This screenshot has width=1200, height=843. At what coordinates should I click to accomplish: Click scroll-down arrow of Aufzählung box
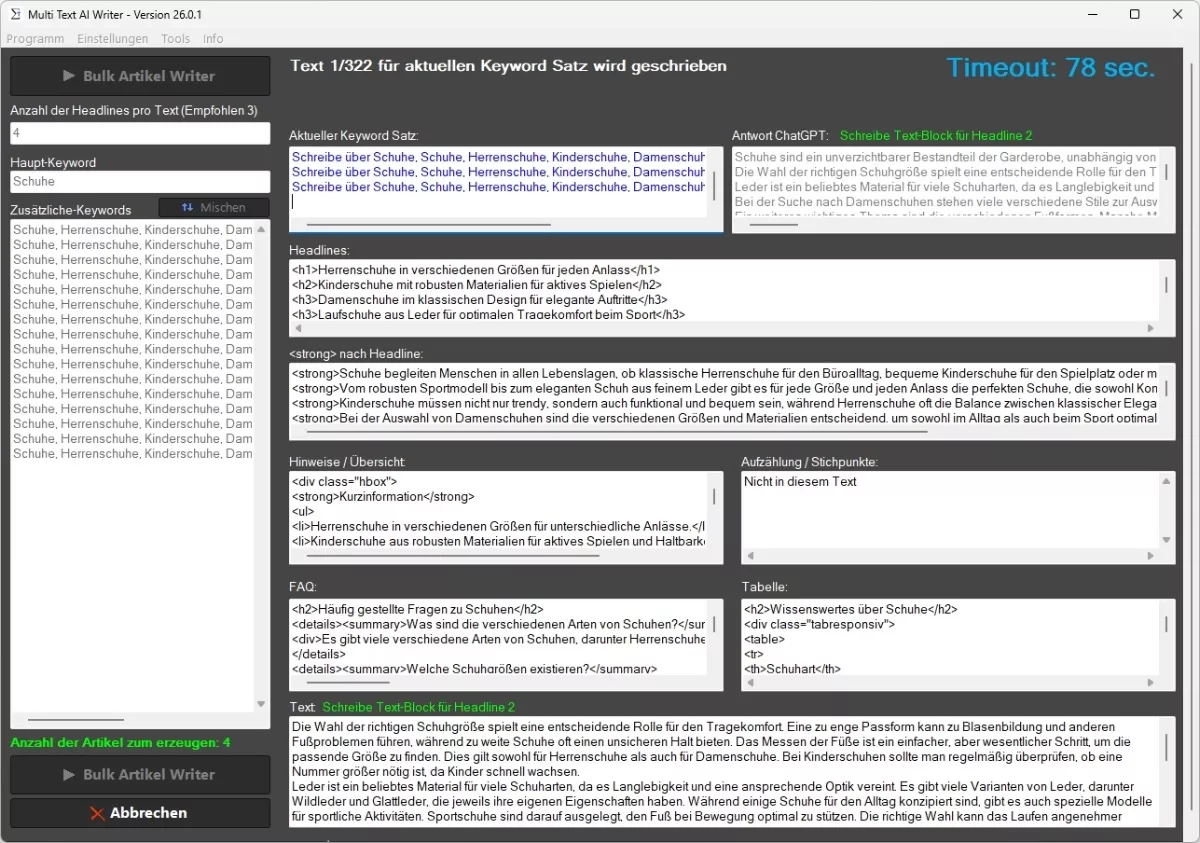1166,540
